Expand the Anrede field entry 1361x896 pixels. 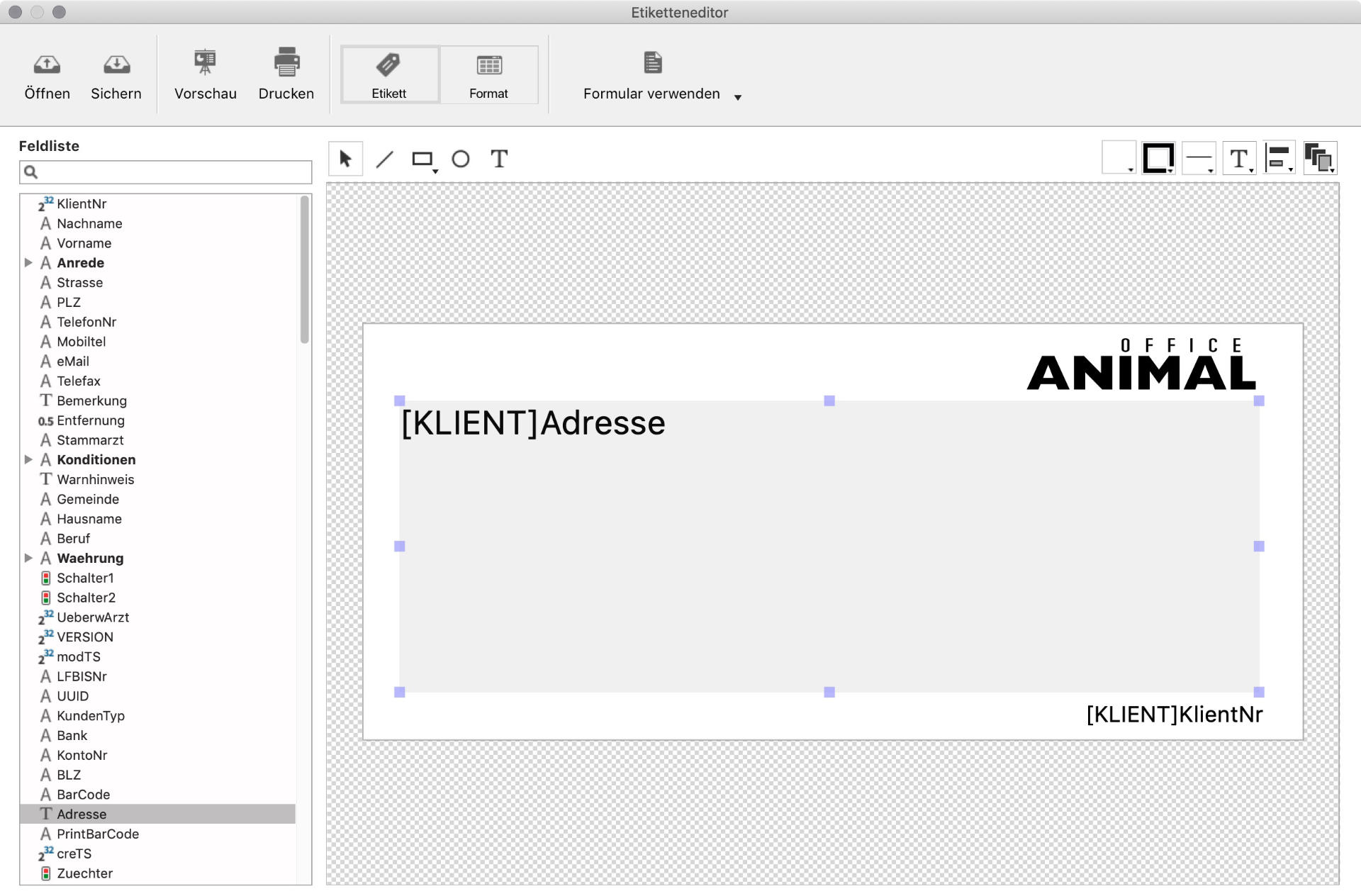(x=29, y=262)
